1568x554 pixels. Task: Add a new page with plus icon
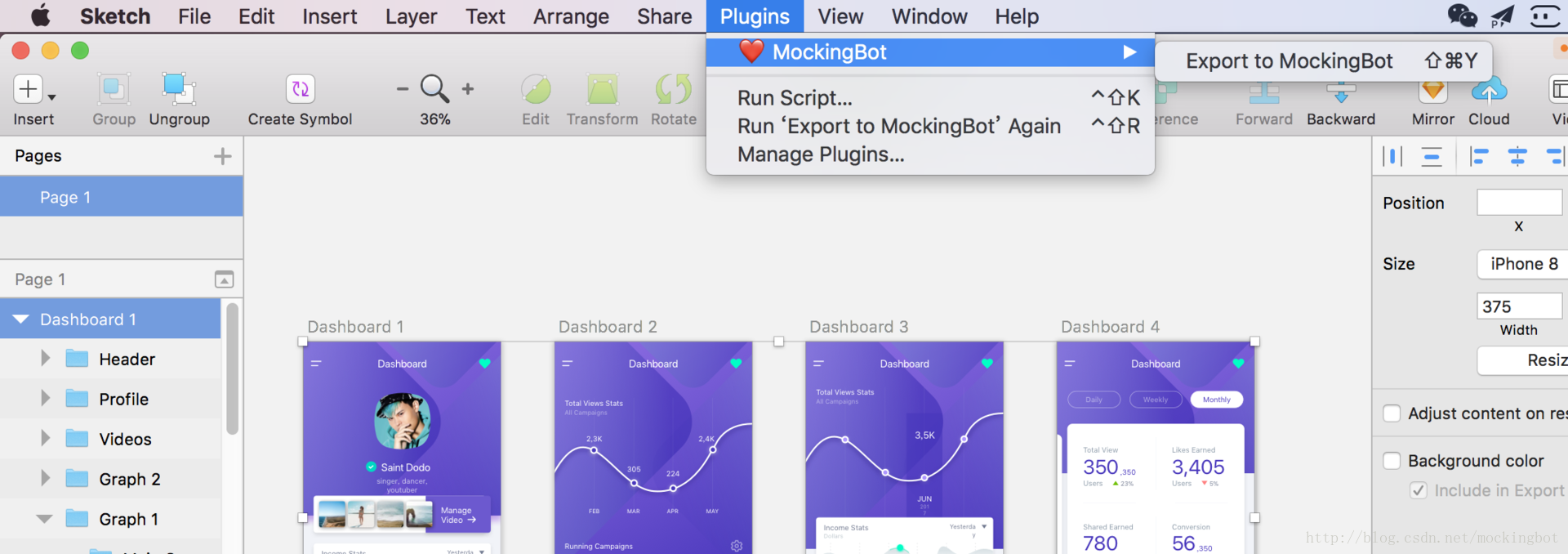(222, 156)
